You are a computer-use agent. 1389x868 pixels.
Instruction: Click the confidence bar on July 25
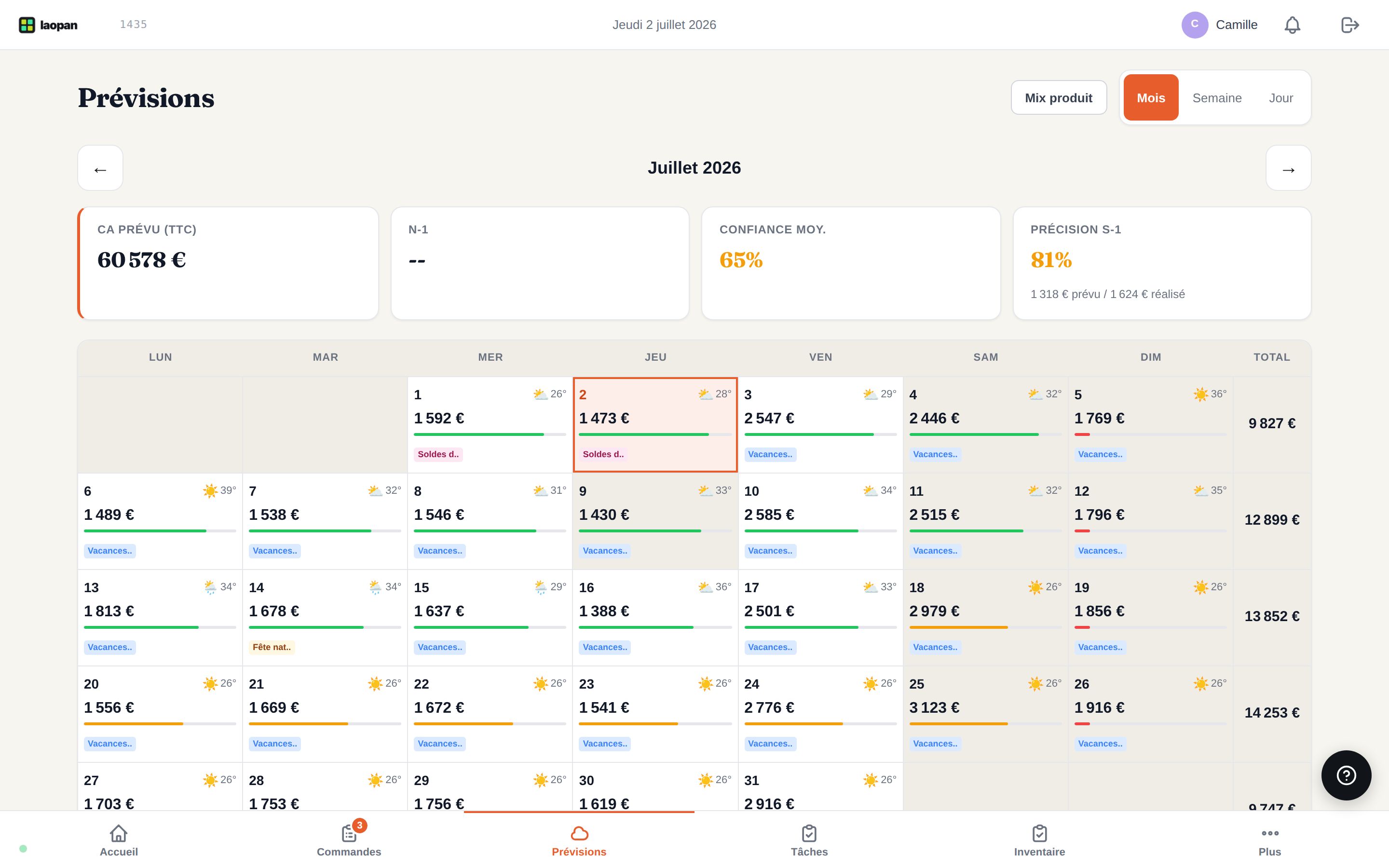(985, 724)
